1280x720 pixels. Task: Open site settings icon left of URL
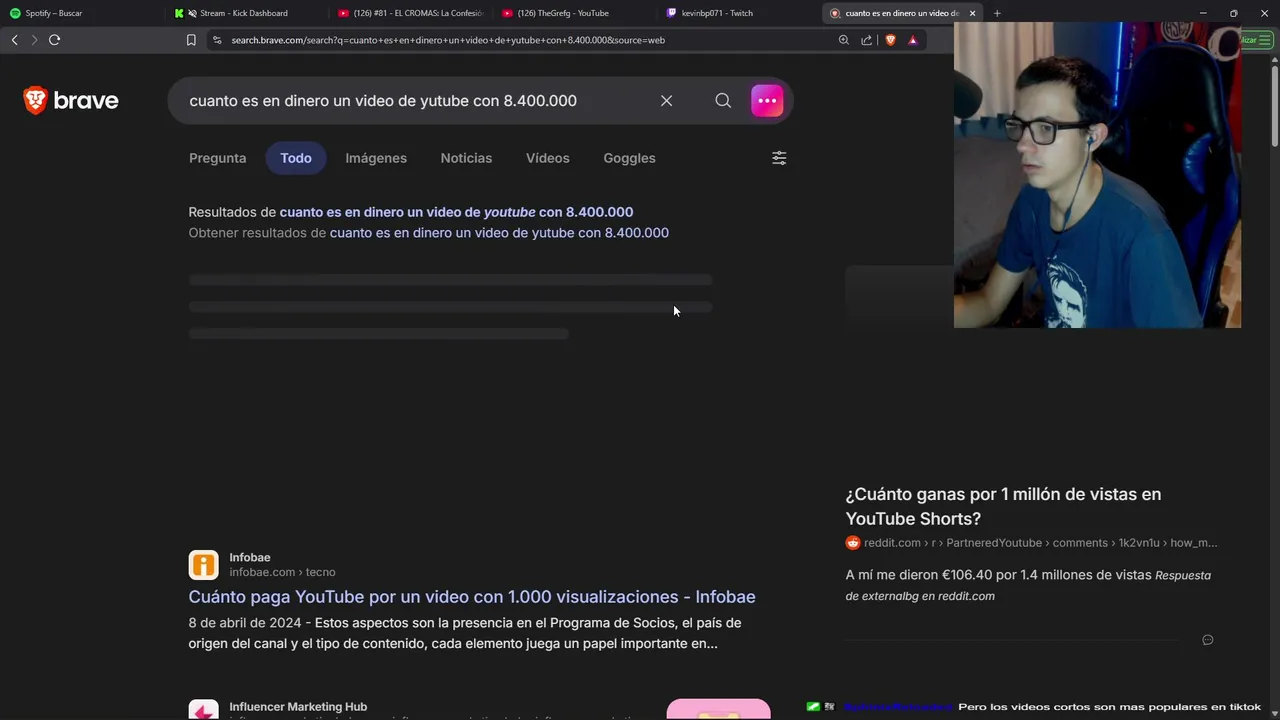pos(217,40)
